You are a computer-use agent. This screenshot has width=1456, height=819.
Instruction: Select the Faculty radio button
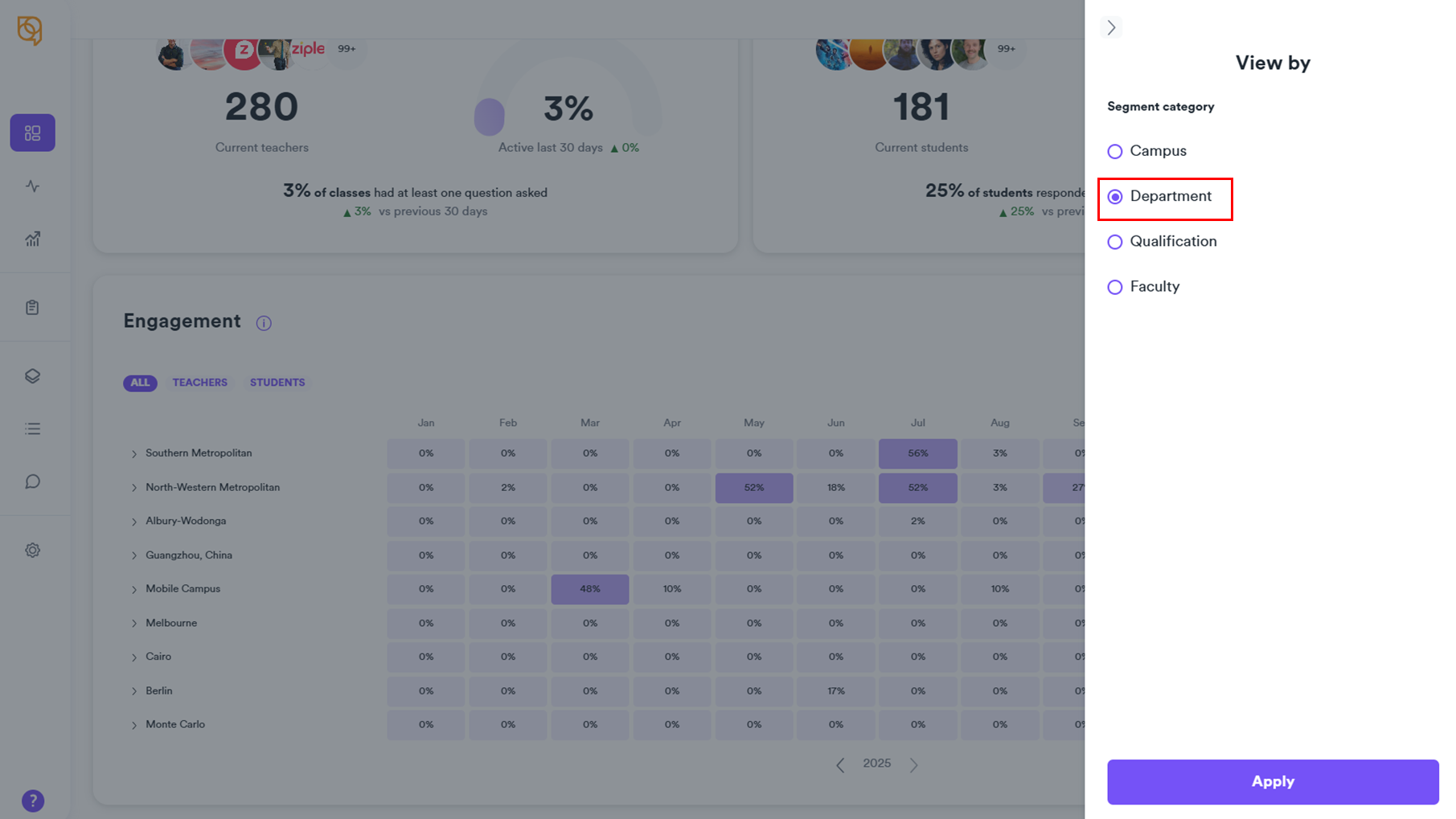point(1115,287)
